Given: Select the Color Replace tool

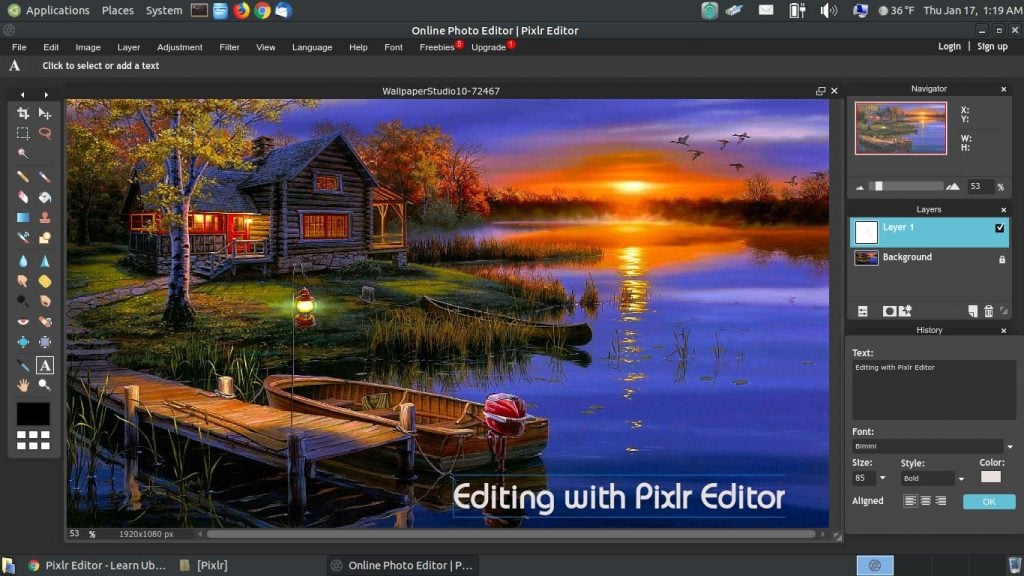Looking at the screenshot, I should point(23,238).
